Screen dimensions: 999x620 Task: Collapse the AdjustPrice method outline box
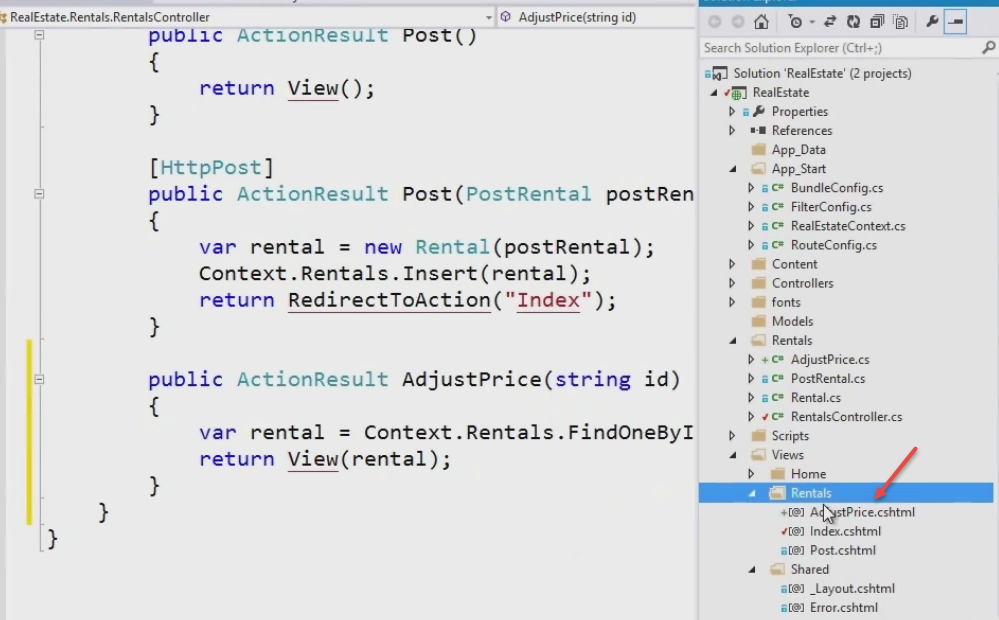point(39,379)
